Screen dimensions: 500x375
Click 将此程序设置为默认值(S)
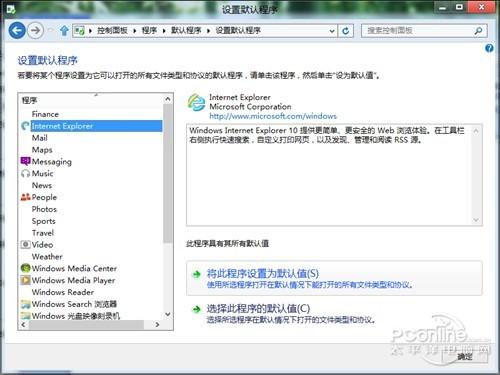[x=263, y=274]
